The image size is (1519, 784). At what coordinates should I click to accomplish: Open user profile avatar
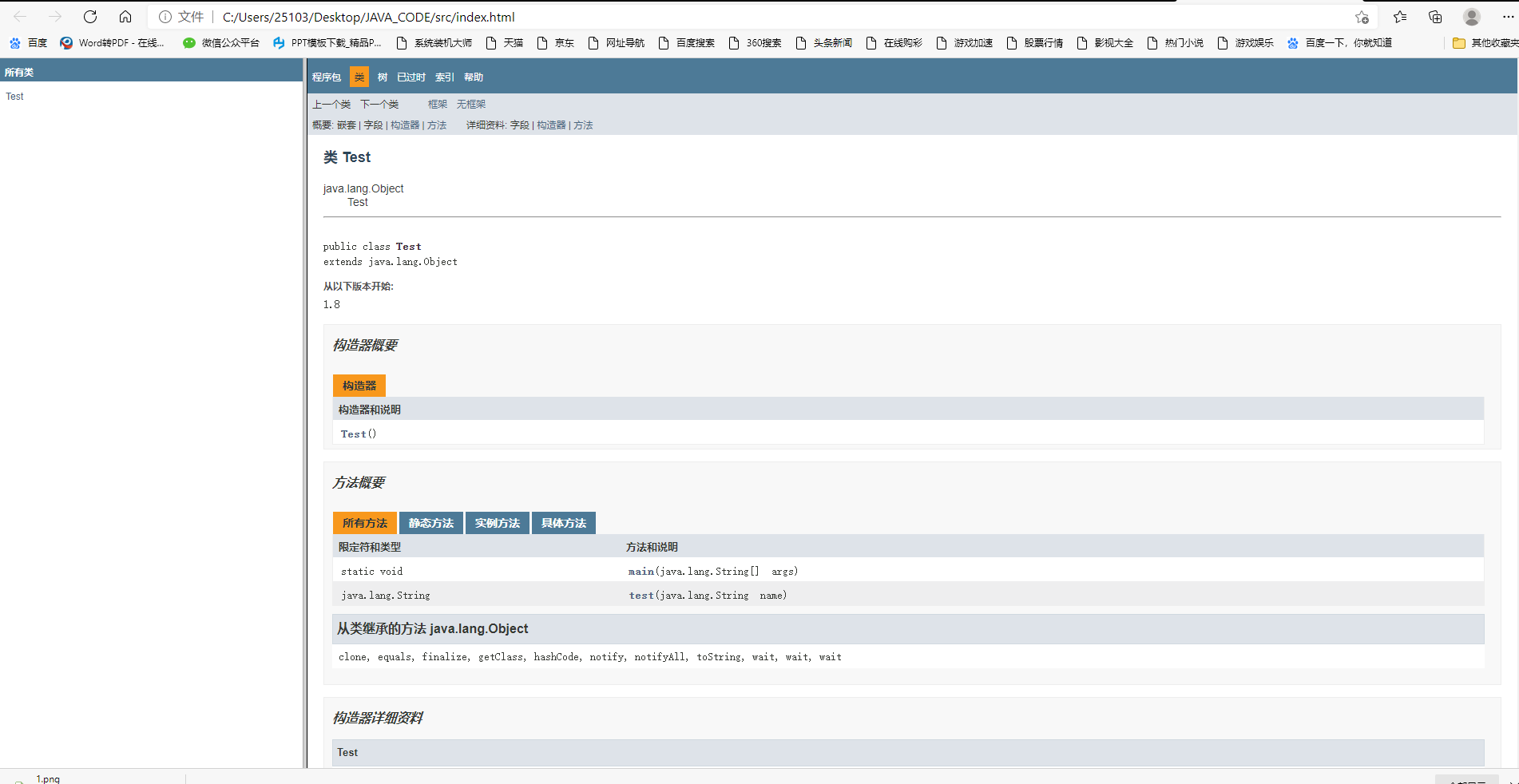1471,17
